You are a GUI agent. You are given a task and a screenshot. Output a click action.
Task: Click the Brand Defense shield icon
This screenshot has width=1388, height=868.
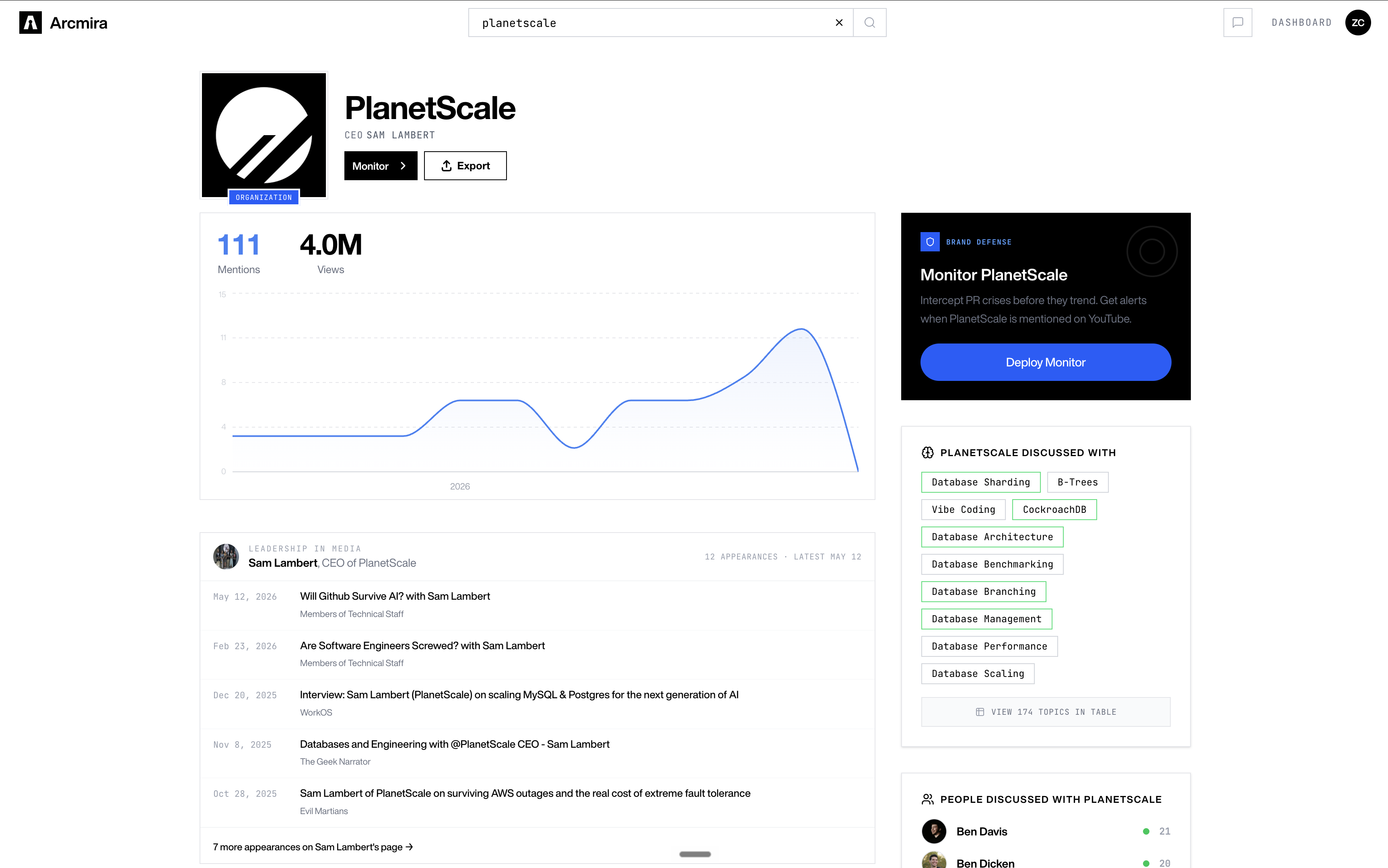coord(930,242)
